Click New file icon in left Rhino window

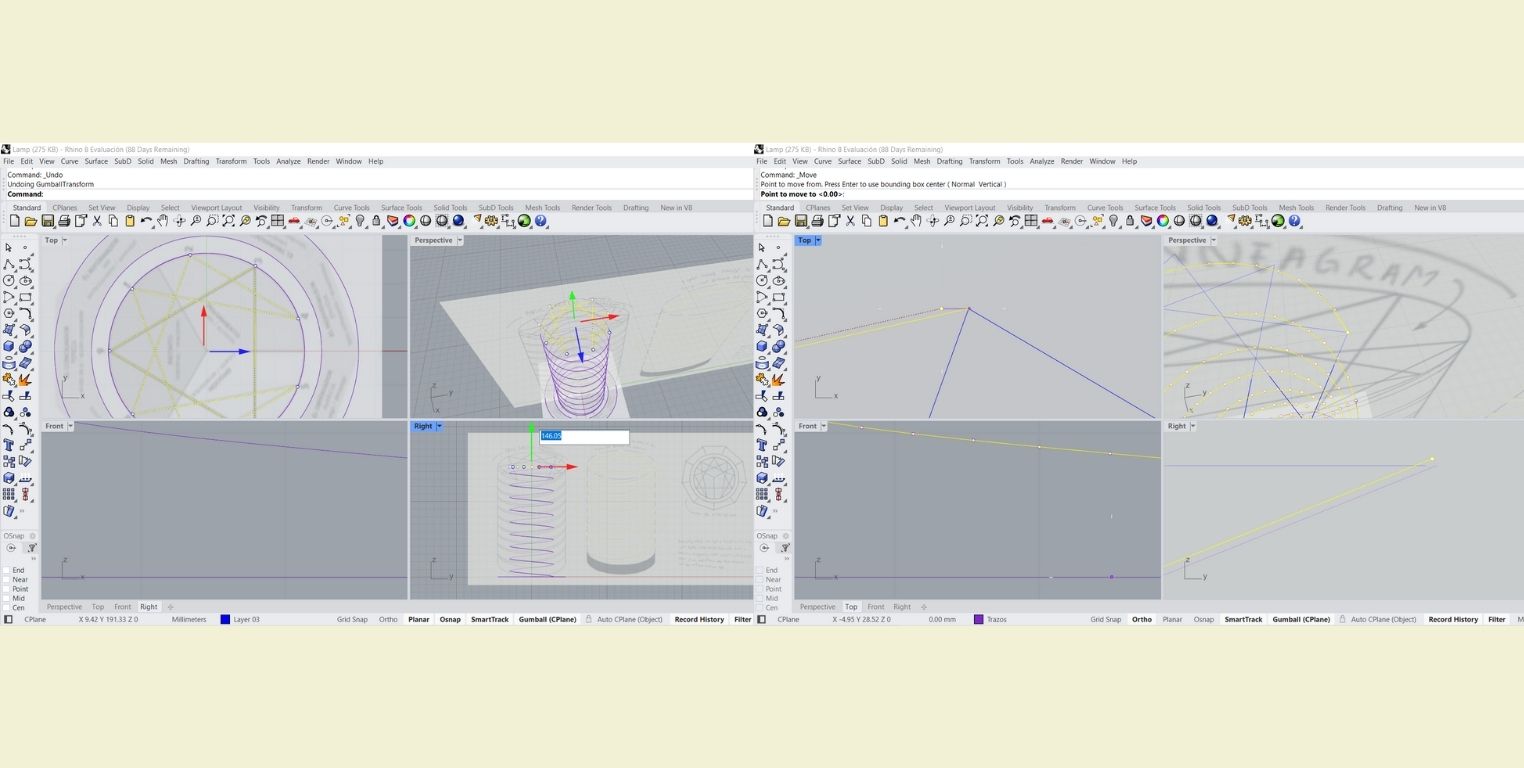coord(14,221)
